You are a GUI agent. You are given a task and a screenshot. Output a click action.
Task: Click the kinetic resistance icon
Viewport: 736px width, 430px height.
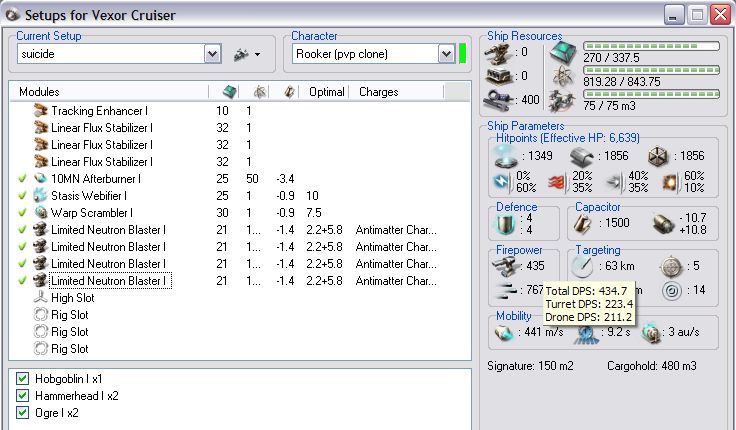point(616,182)
